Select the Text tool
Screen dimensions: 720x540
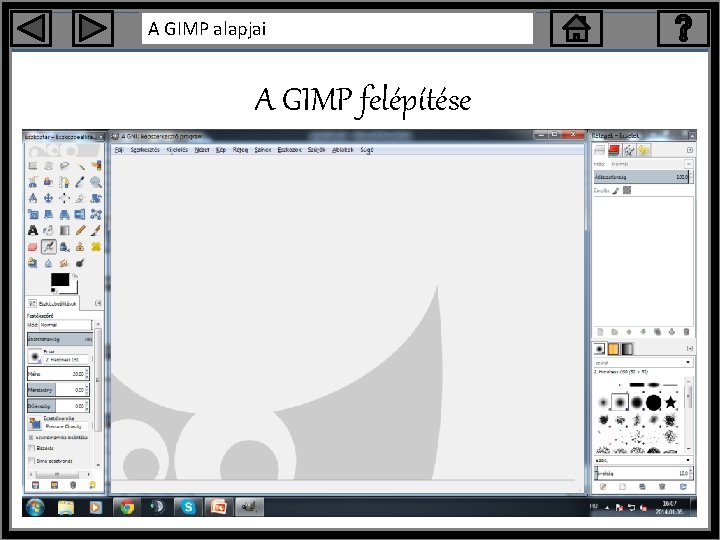coord(33,230)
